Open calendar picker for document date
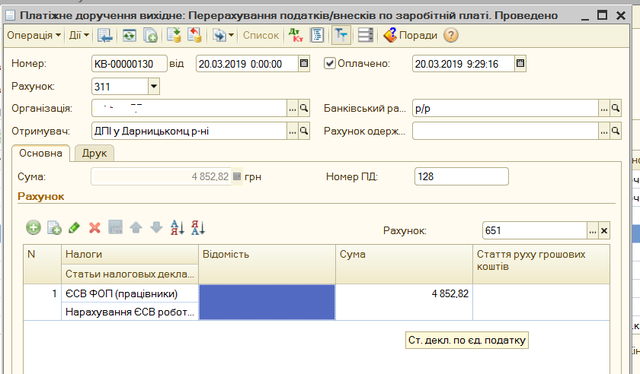This screenshot has width=640, height=374. (x=304, y=64)
